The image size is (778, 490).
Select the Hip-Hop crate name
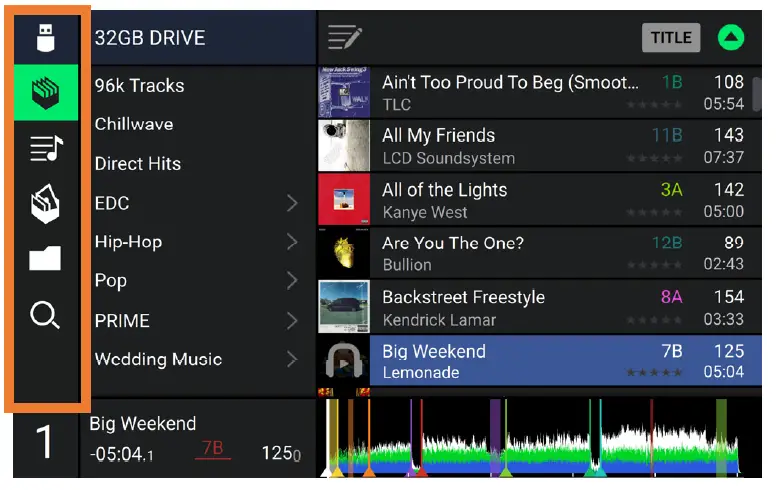(x=129, y=242)
